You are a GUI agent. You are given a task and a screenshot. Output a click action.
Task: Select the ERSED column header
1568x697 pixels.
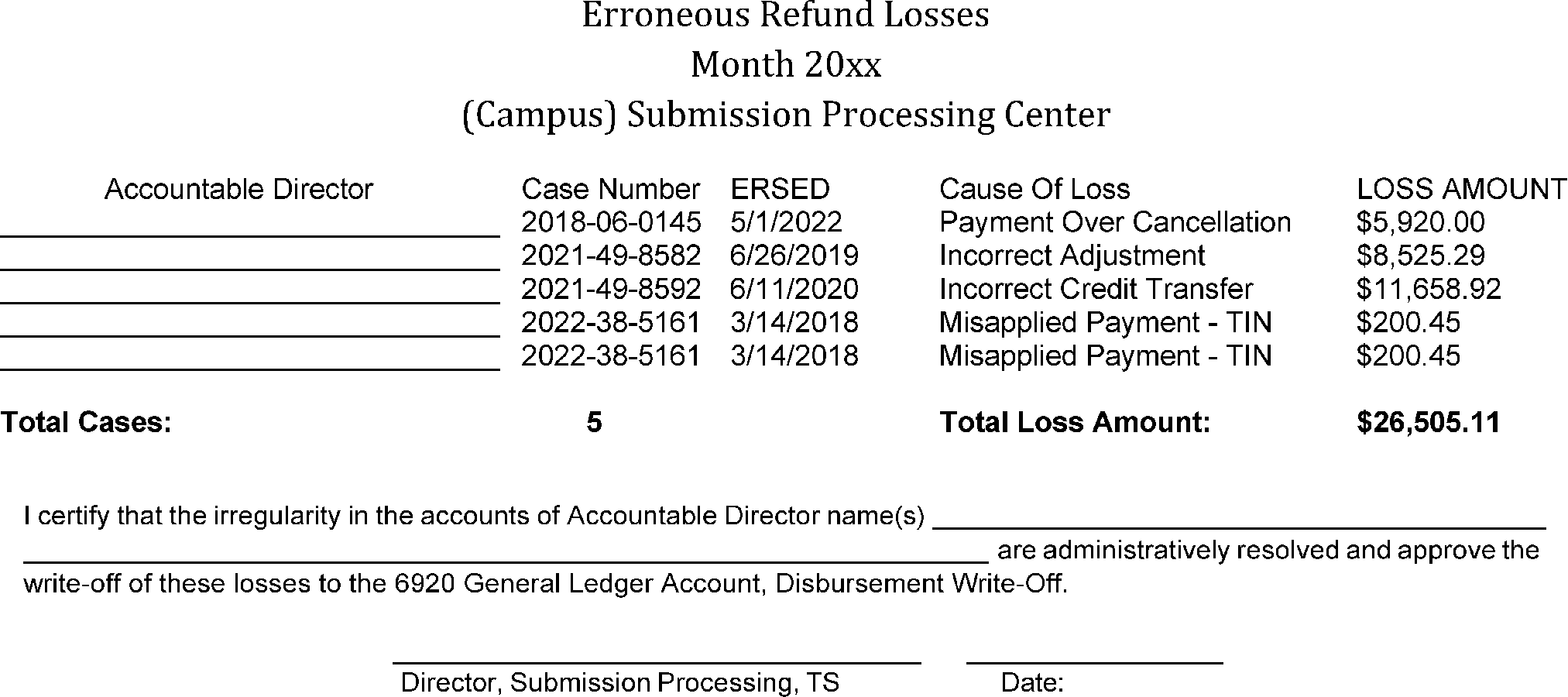point(780,189)
